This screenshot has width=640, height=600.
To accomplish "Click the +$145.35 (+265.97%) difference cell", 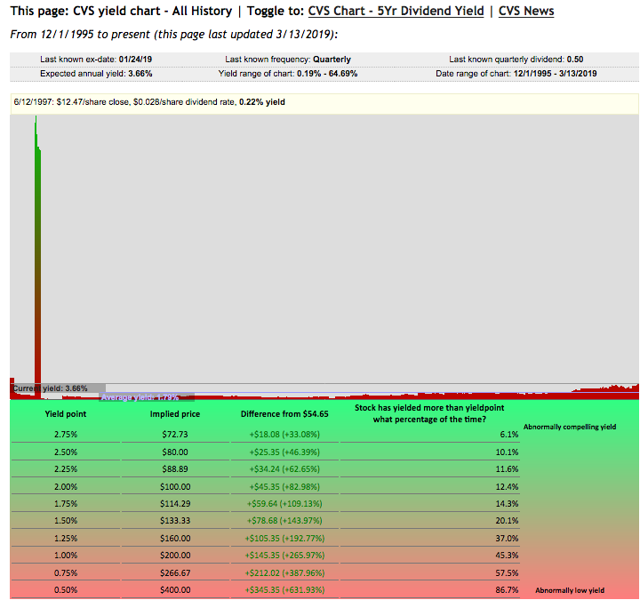I will 284,556.
